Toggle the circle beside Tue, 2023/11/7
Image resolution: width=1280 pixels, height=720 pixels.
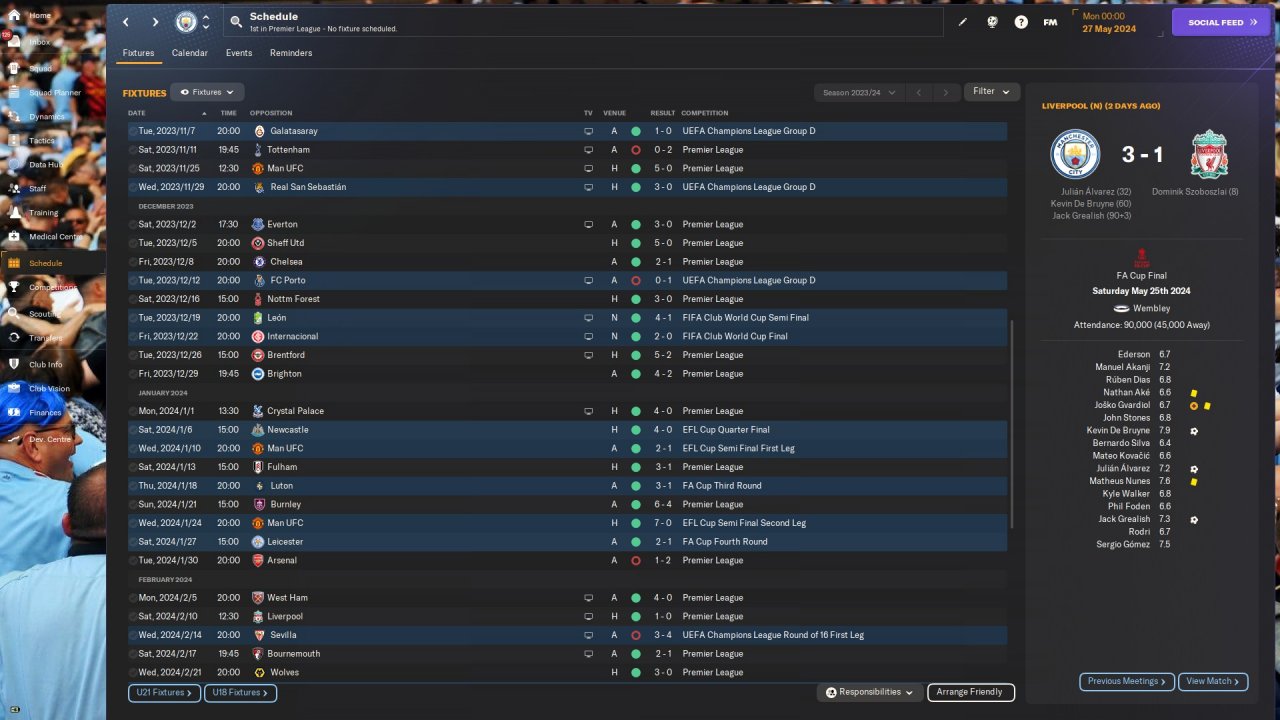click(133, 131)
